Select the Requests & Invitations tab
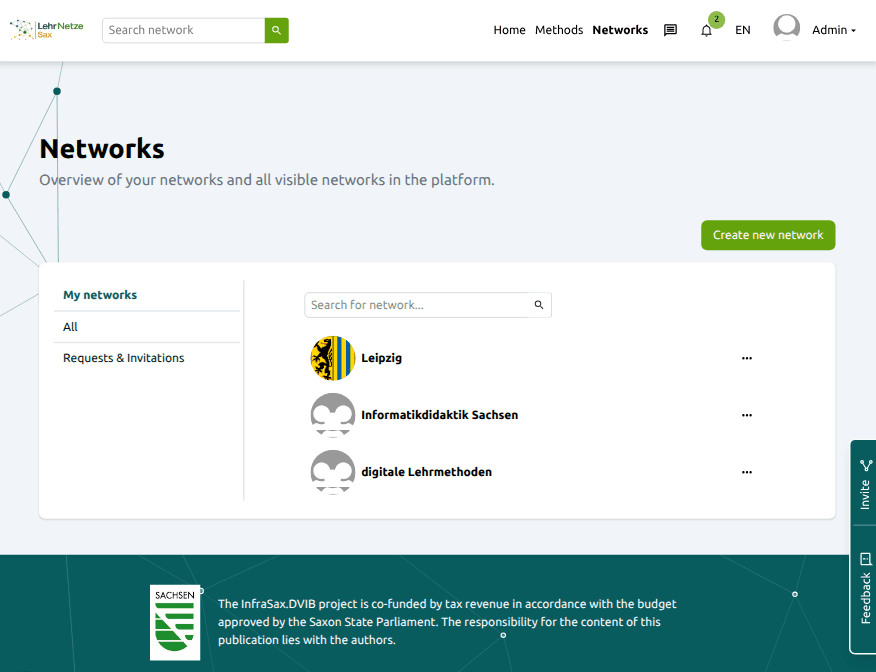 [x=147, y=358]
